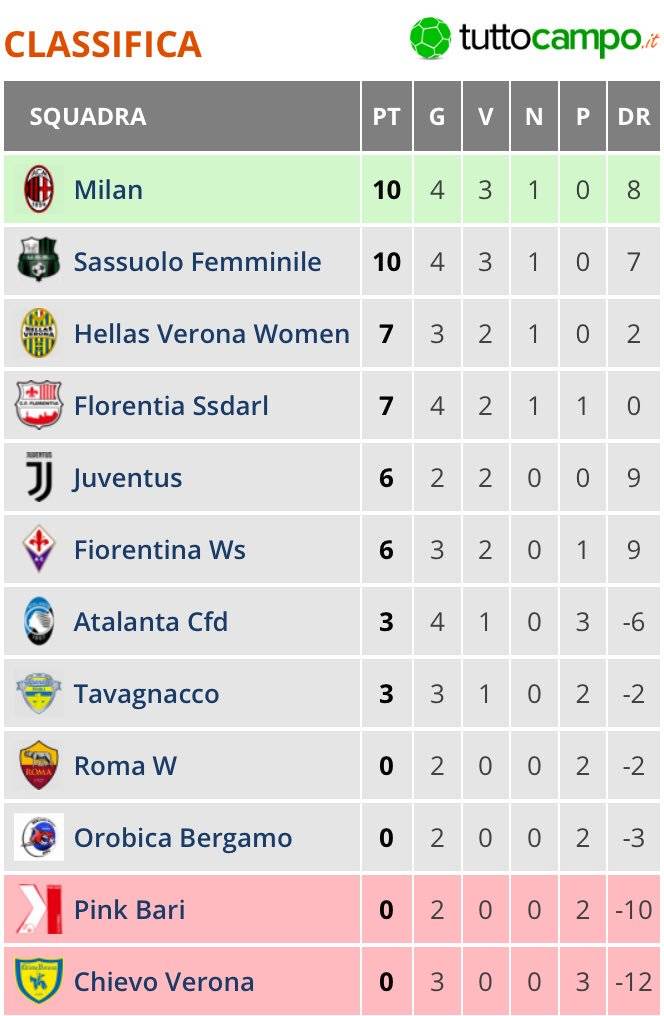Click the Fiorentina Ws crest icon
Viewport: 664px width, 1016px height.
39,549
